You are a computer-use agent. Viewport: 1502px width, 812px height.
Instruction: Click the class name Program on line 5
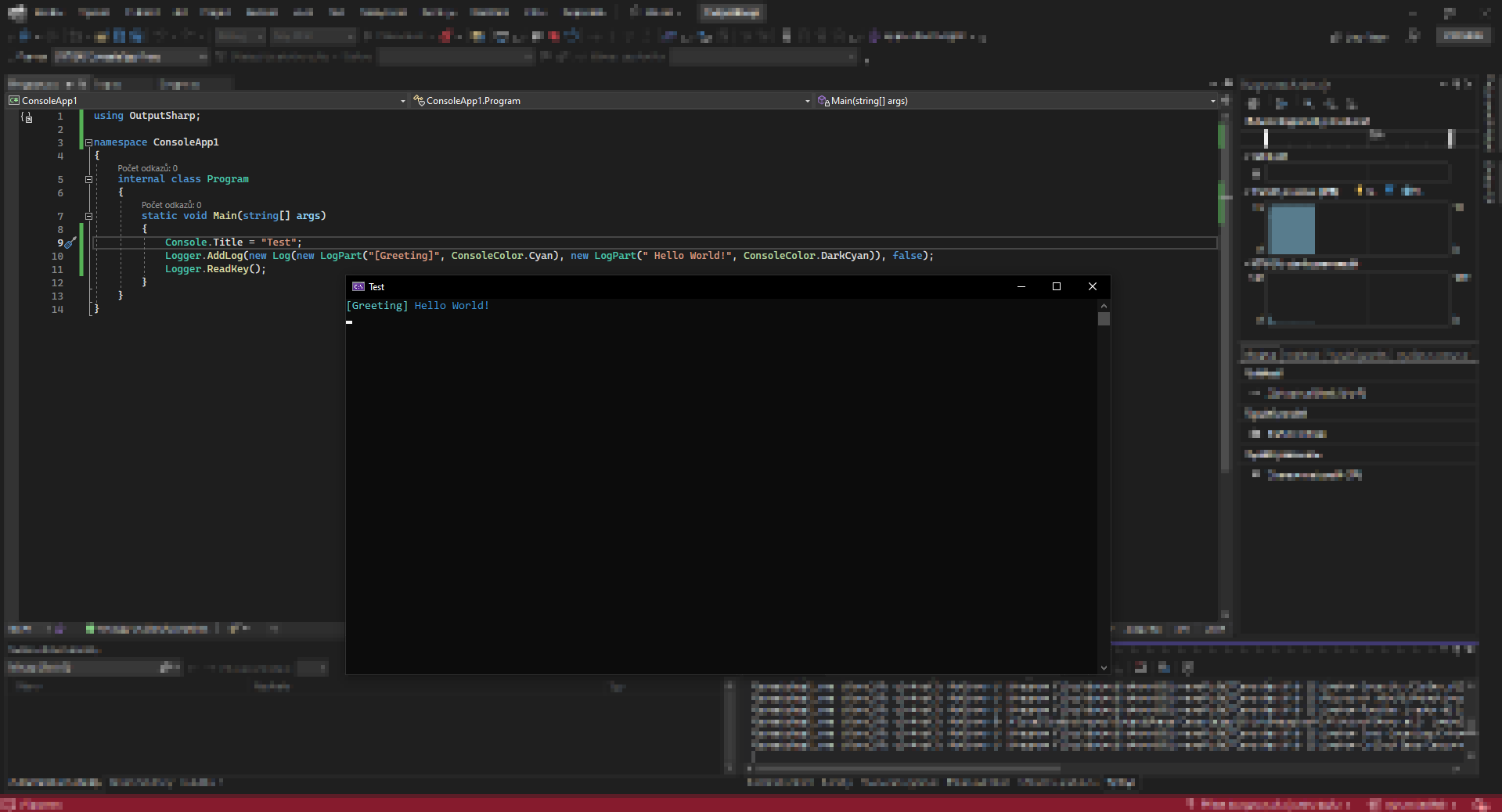228,179
